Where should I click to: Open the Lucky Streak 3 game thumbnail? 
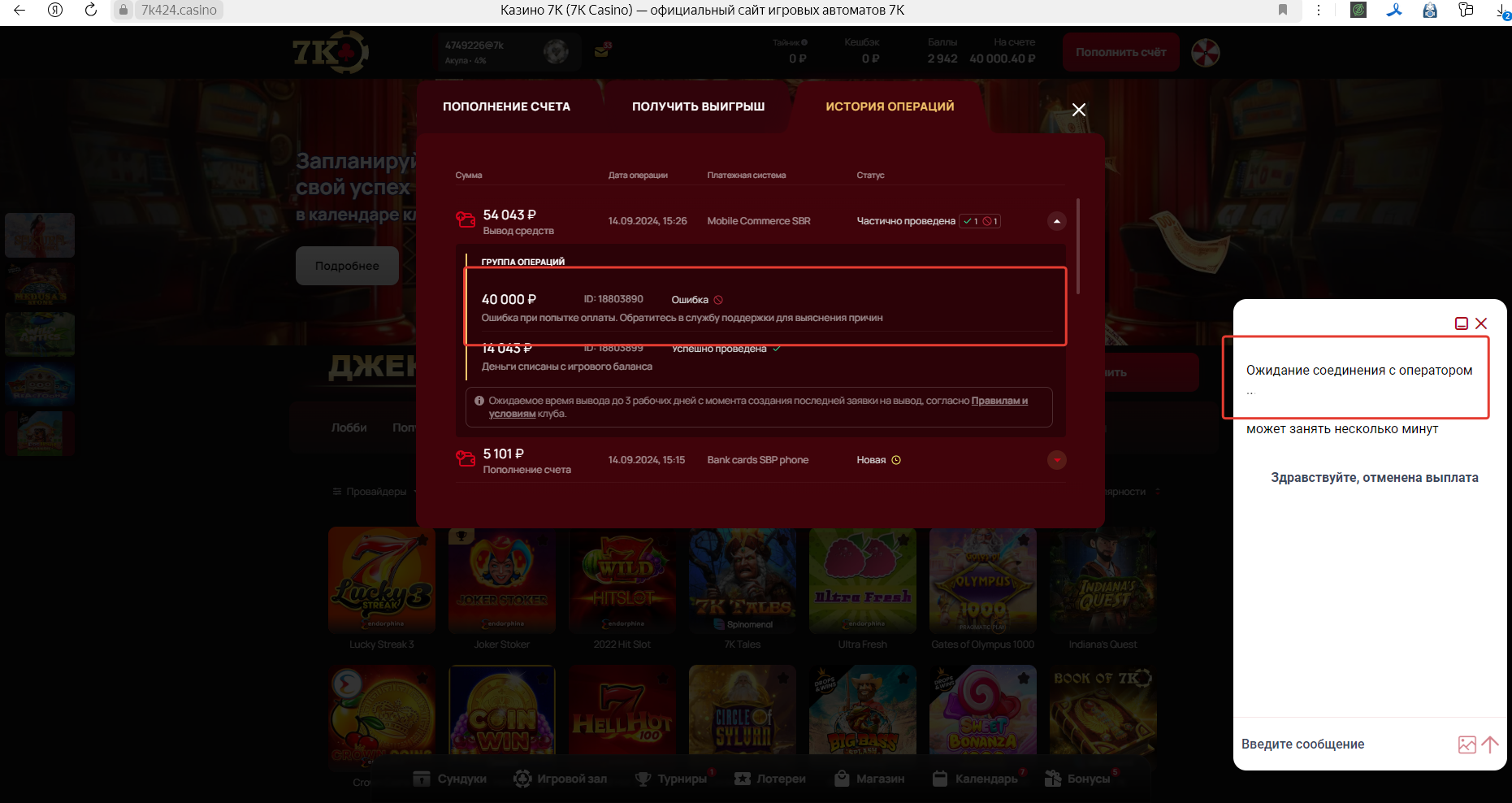pos(382,580)
